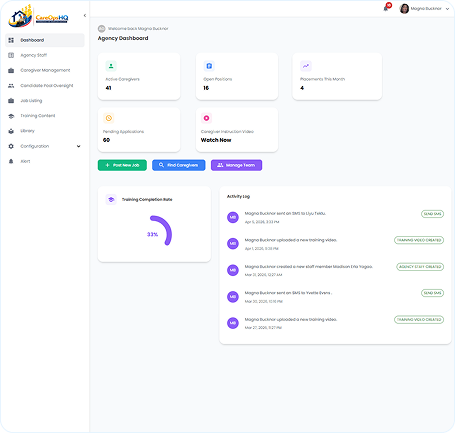This screenshot has width=455, height=433.
Task: Collapse the sidebar with the arrow
Action: [x=85, y=15]
